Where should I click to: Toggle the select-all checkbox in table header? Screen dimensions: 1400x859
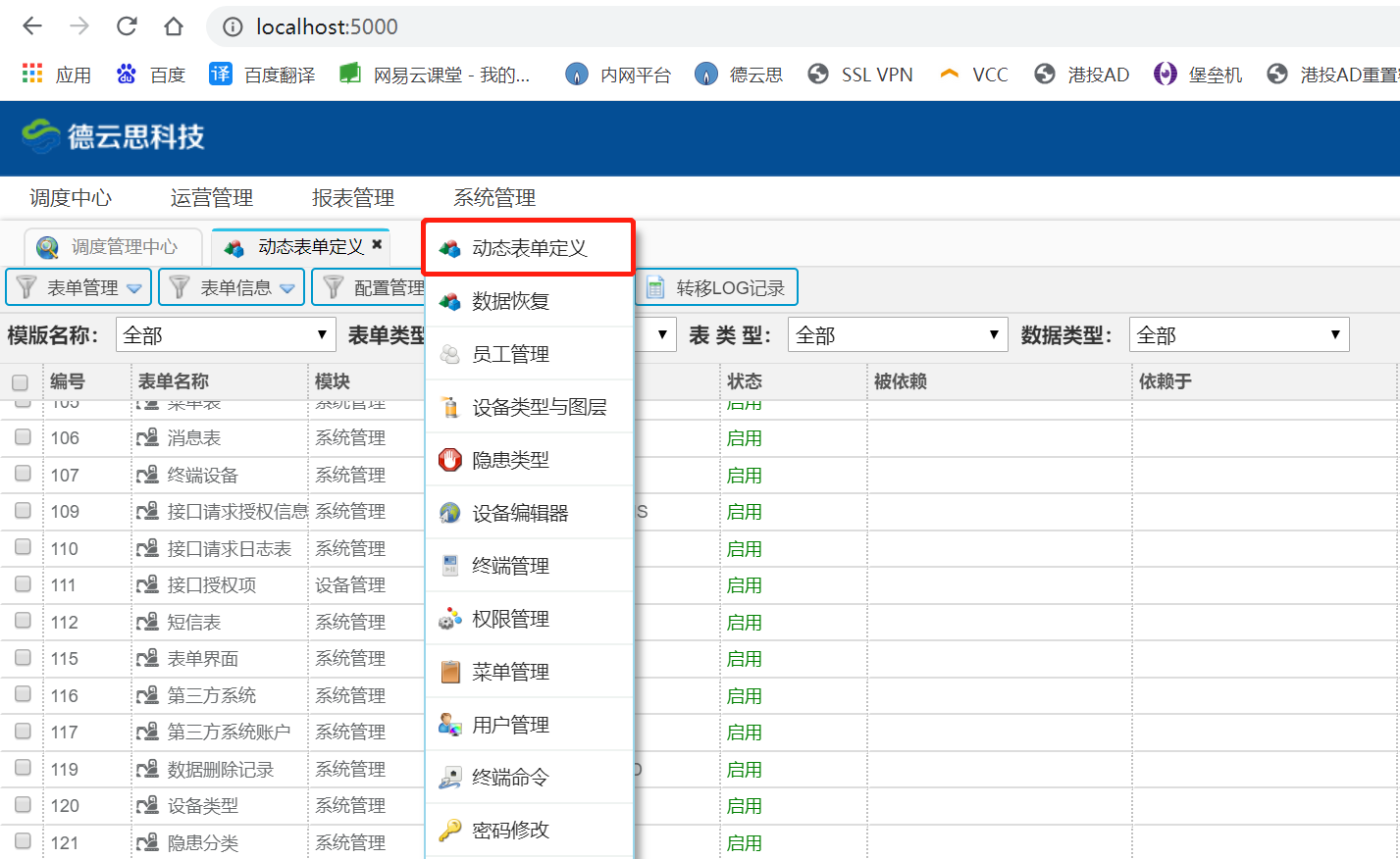click(x=20, y=382)
